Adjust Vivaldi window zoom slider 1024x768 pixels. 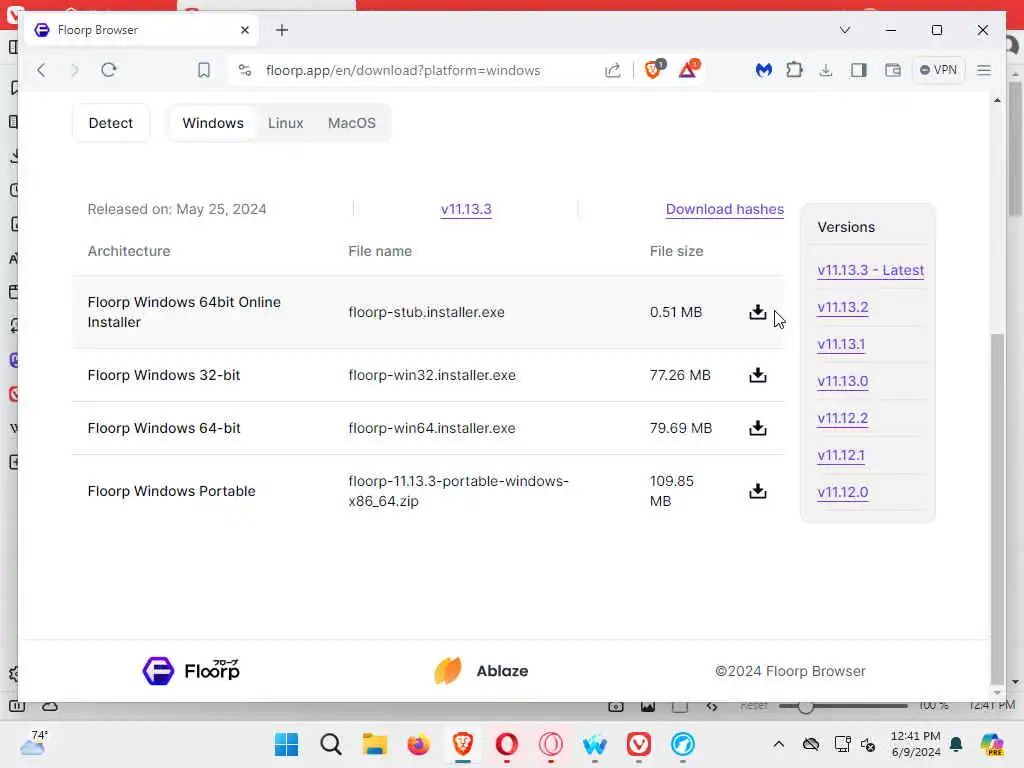point(805,706)
